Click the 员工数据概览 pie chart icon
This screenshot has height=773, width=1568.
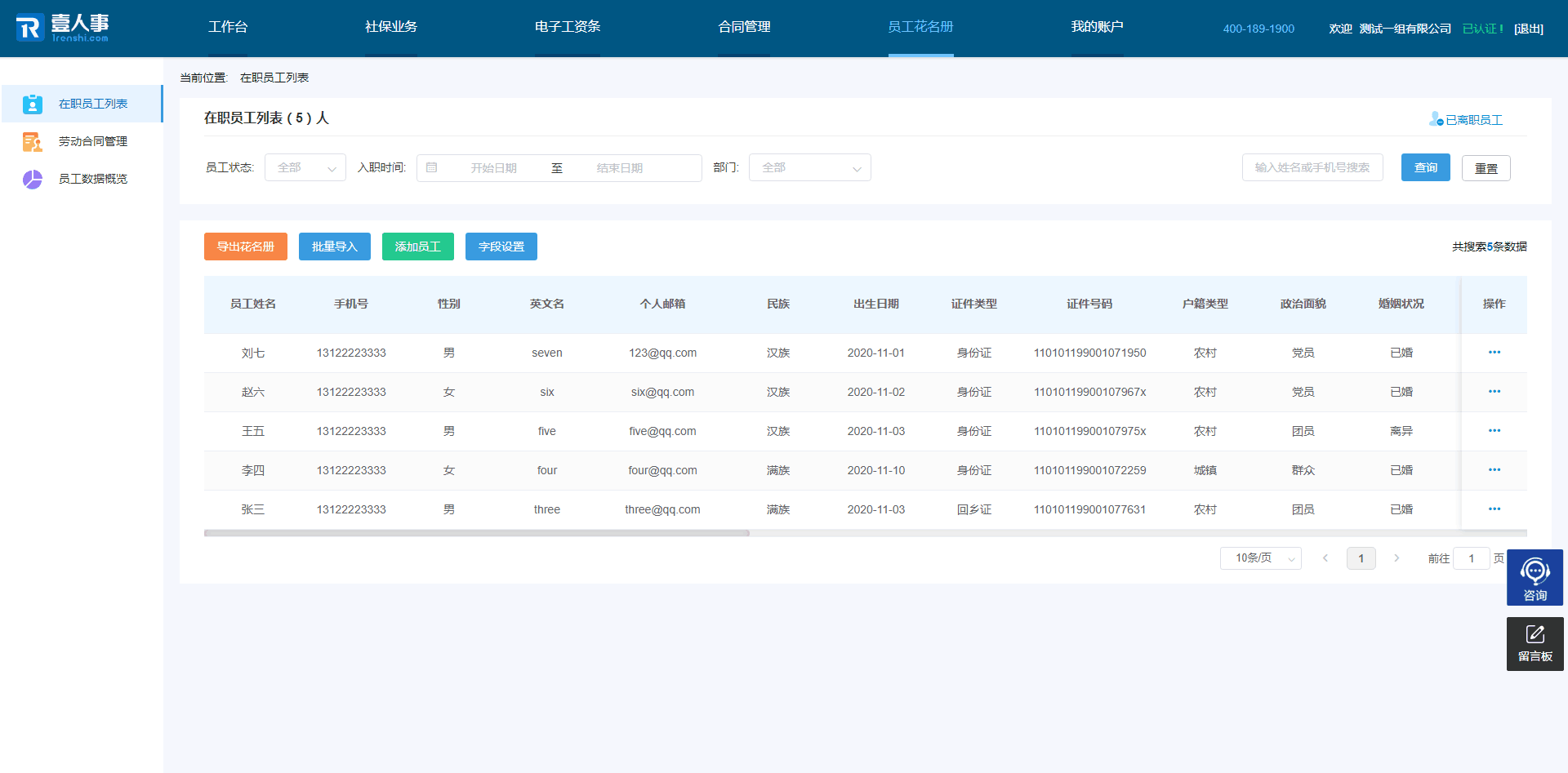click(33, 179)
